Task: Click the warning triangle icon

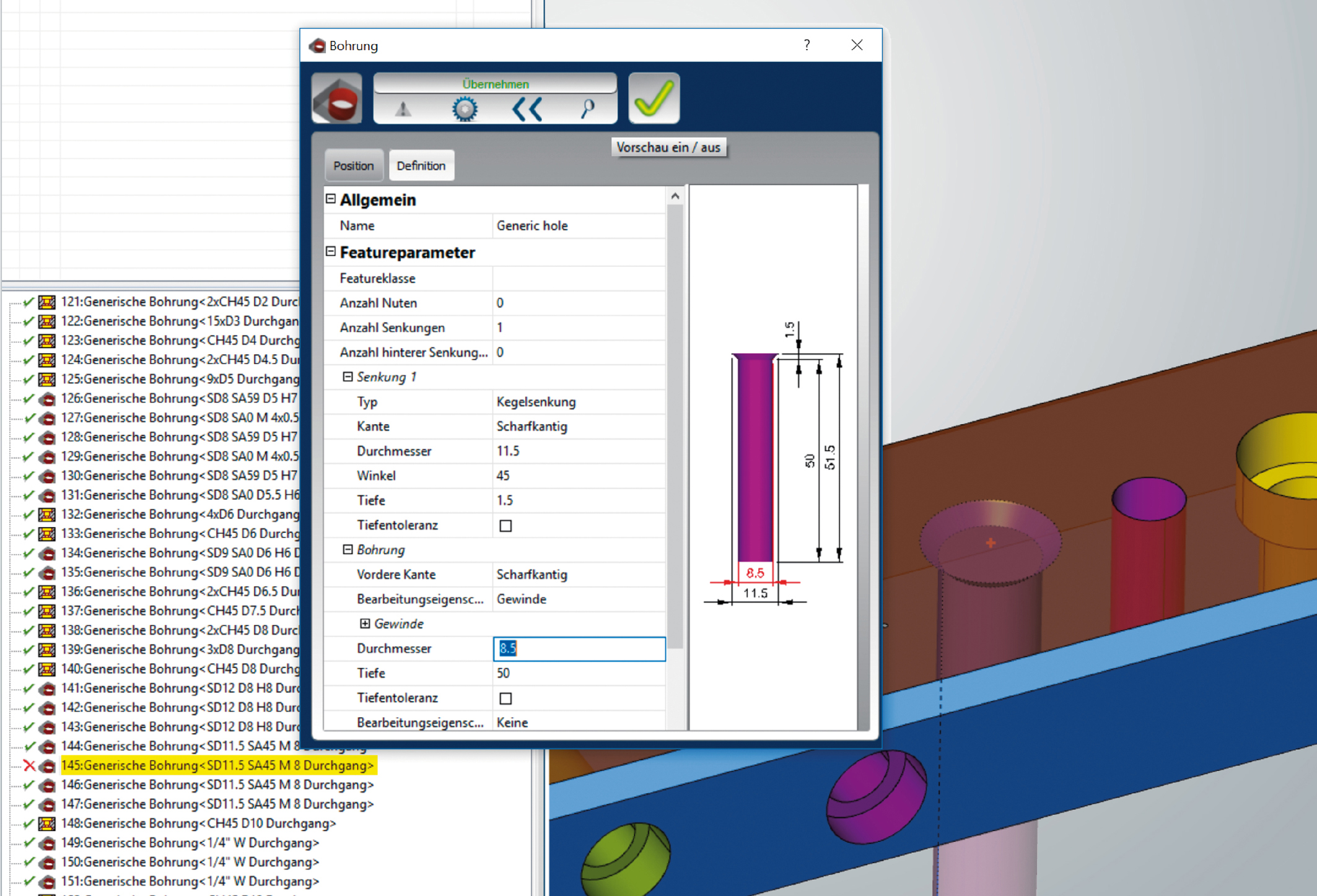Action: point(403,110)
